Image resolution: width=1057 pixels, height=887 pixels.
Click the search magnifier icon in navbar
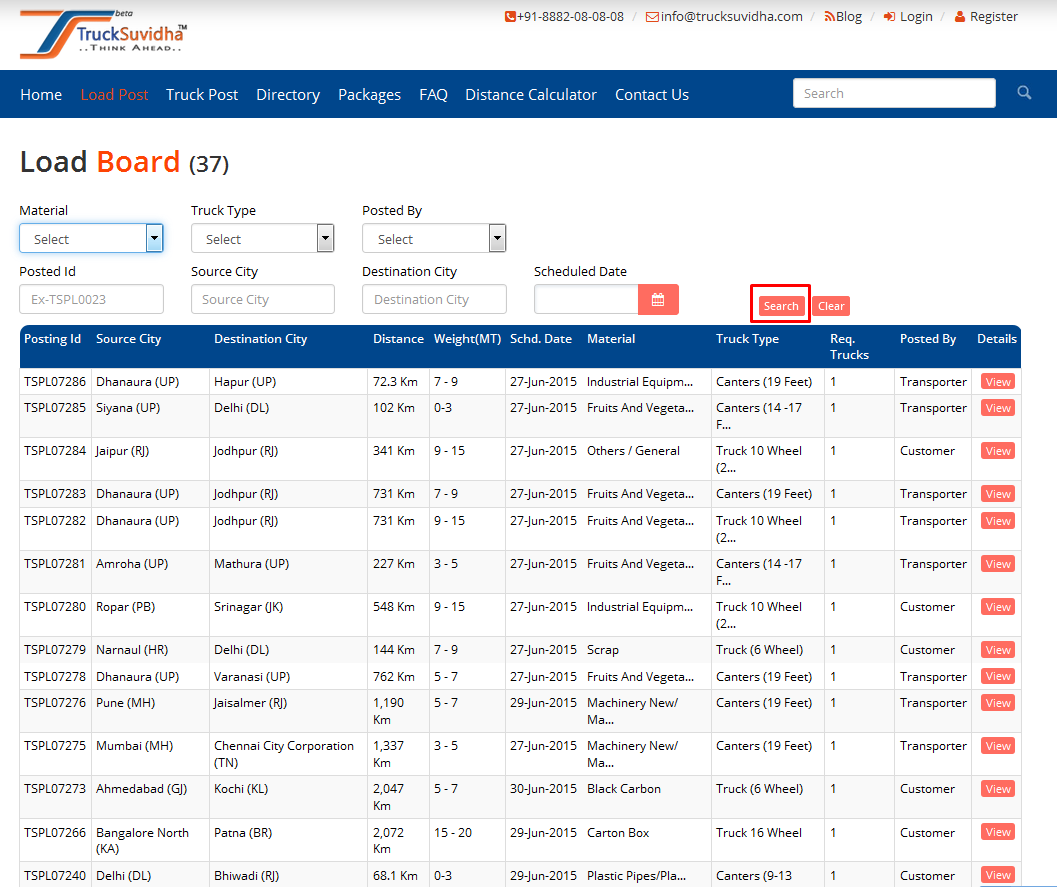(x=1024, y=93)
